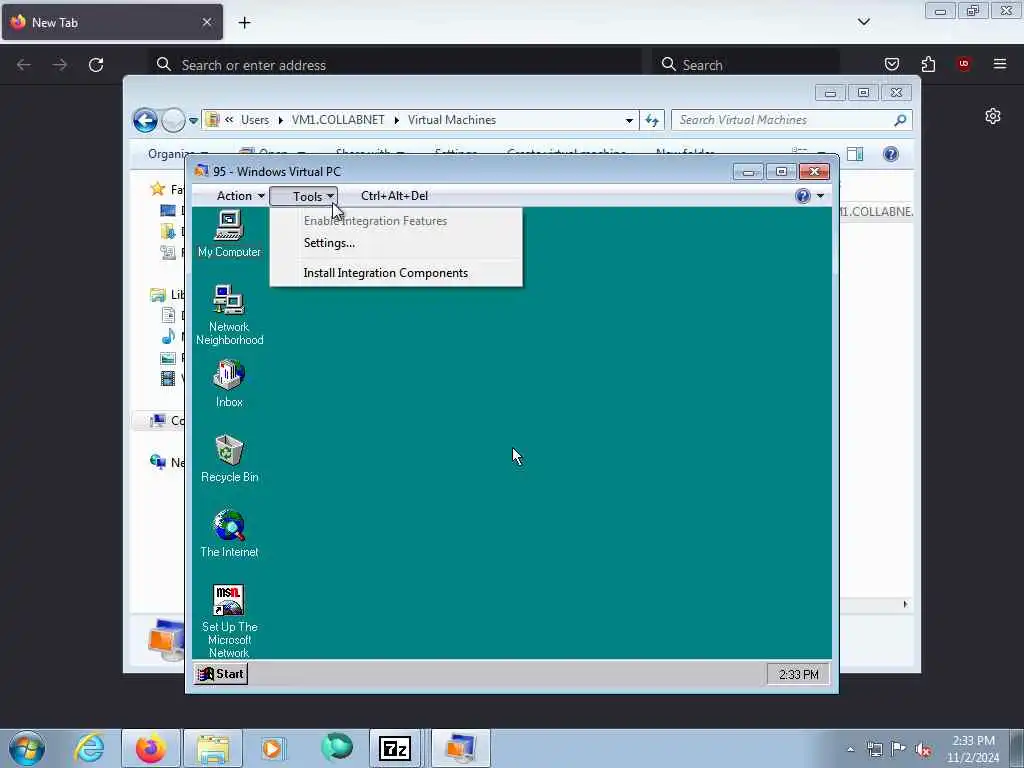
Task: Click Firefox forward arrow
Action: coord(59,65)
